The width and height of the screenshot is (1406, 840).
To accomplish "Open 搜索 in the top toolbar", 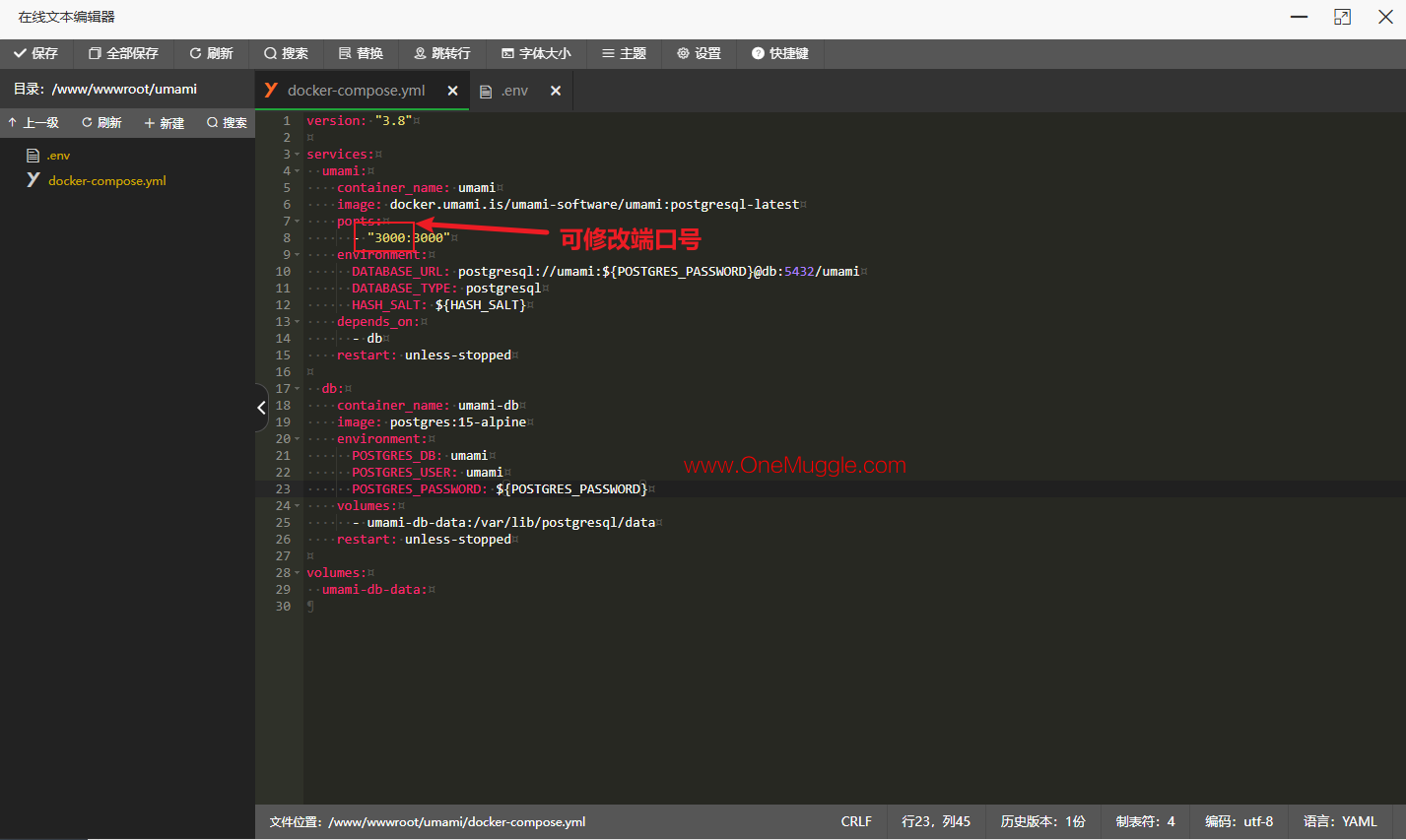I will click(286, 53).
